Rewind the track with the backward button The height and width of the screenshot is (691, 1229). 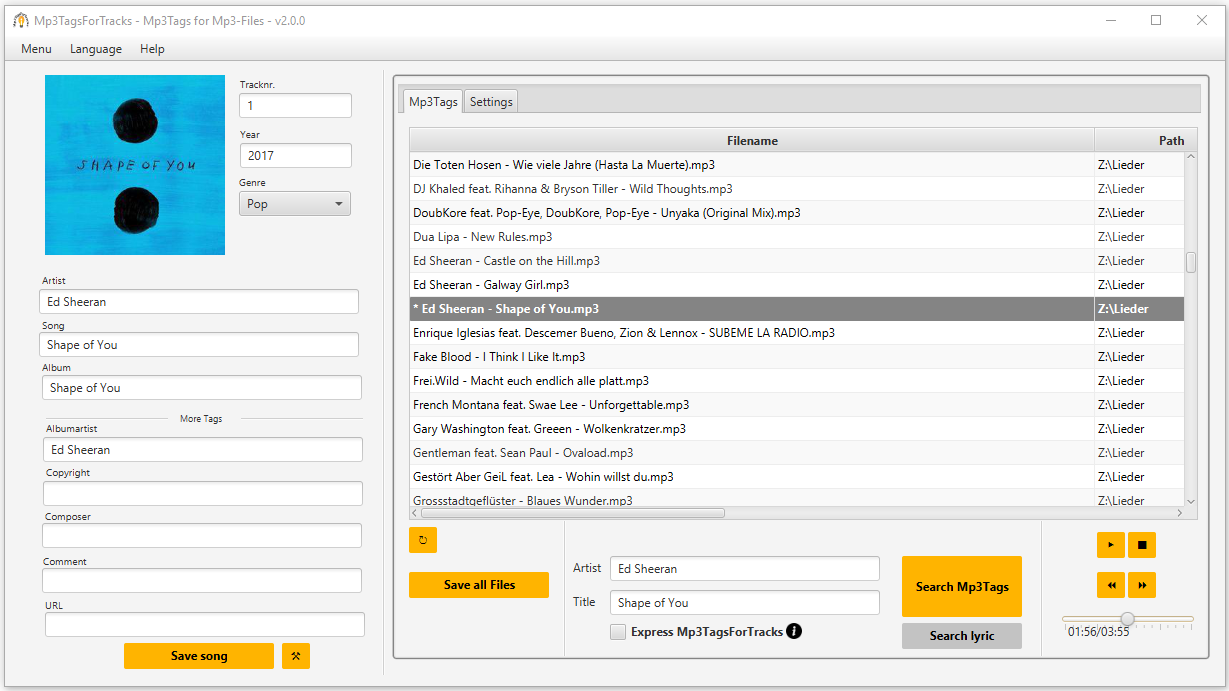[1110, 585]
